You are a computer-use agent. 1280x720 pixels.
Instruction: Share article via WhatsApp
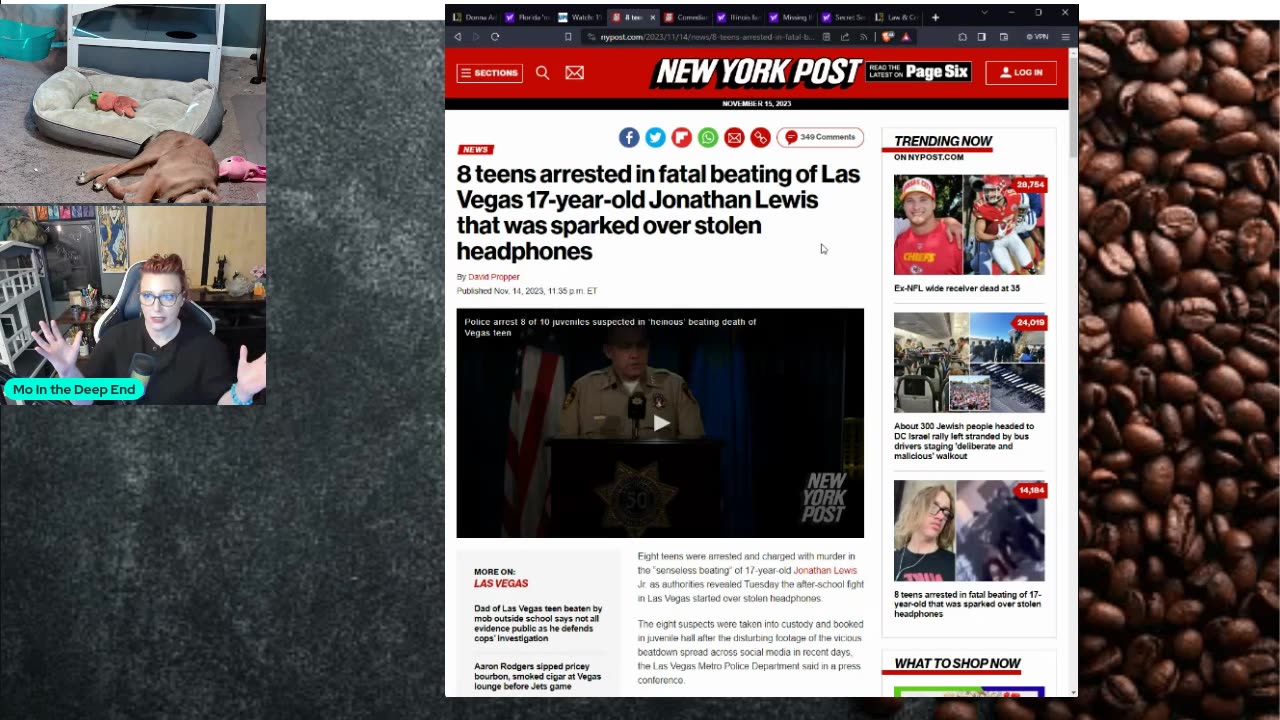pos(708,137)
